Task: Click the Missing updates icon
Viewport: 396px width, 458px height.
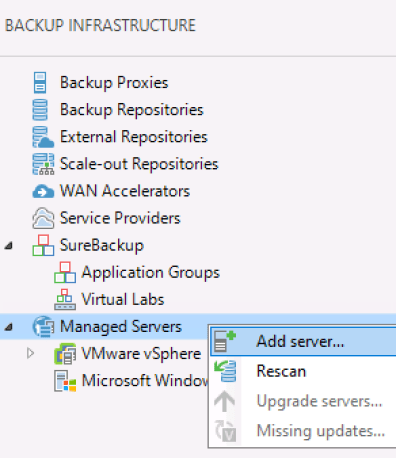Action: [225, 431]
